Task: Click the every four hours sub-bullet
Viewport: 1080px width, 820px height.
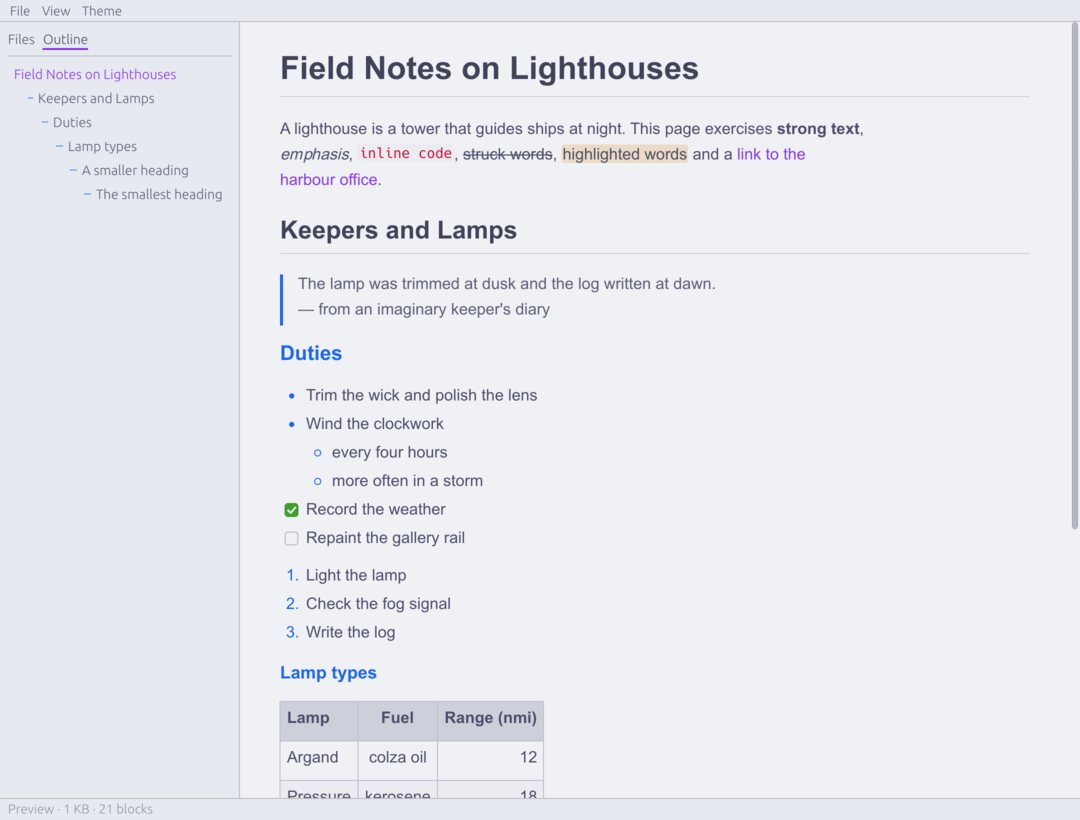Action: 389,452
